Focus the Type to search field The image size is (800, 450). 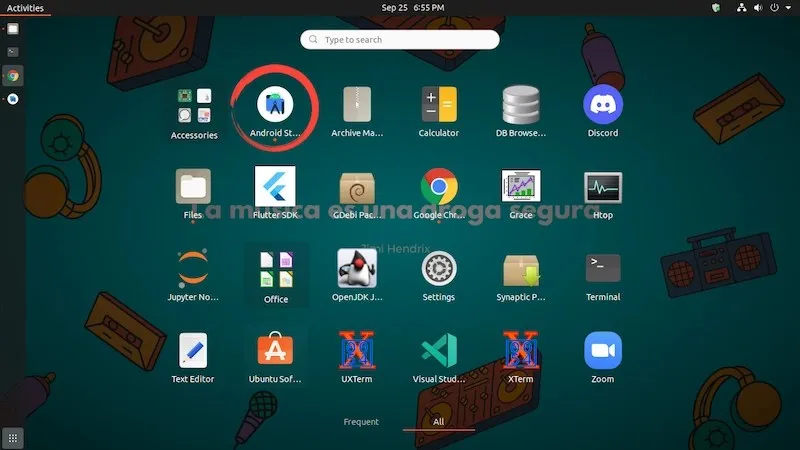coord(400,40)
